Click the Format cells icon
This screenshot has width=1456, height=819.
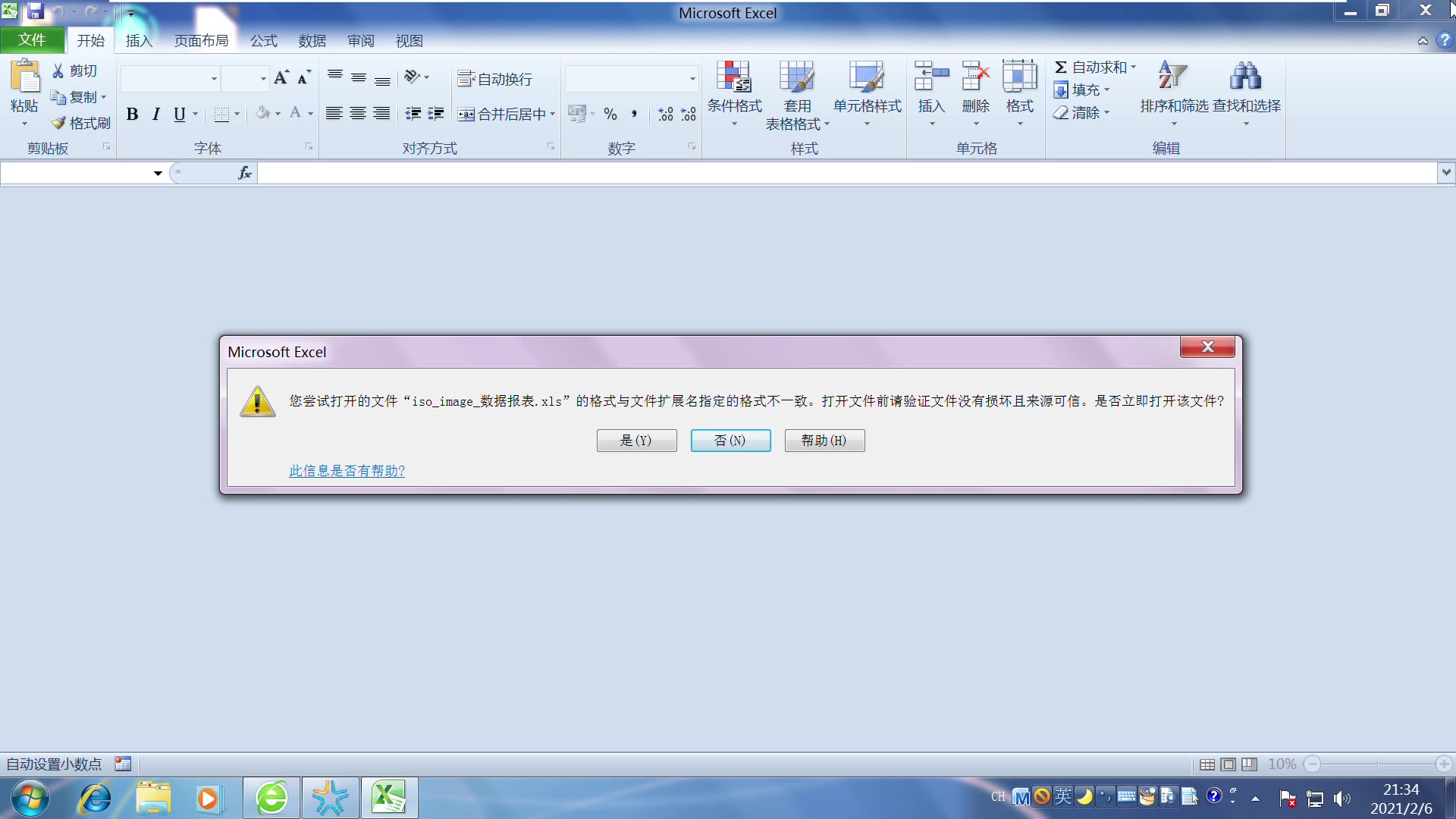click(1019, 77)
